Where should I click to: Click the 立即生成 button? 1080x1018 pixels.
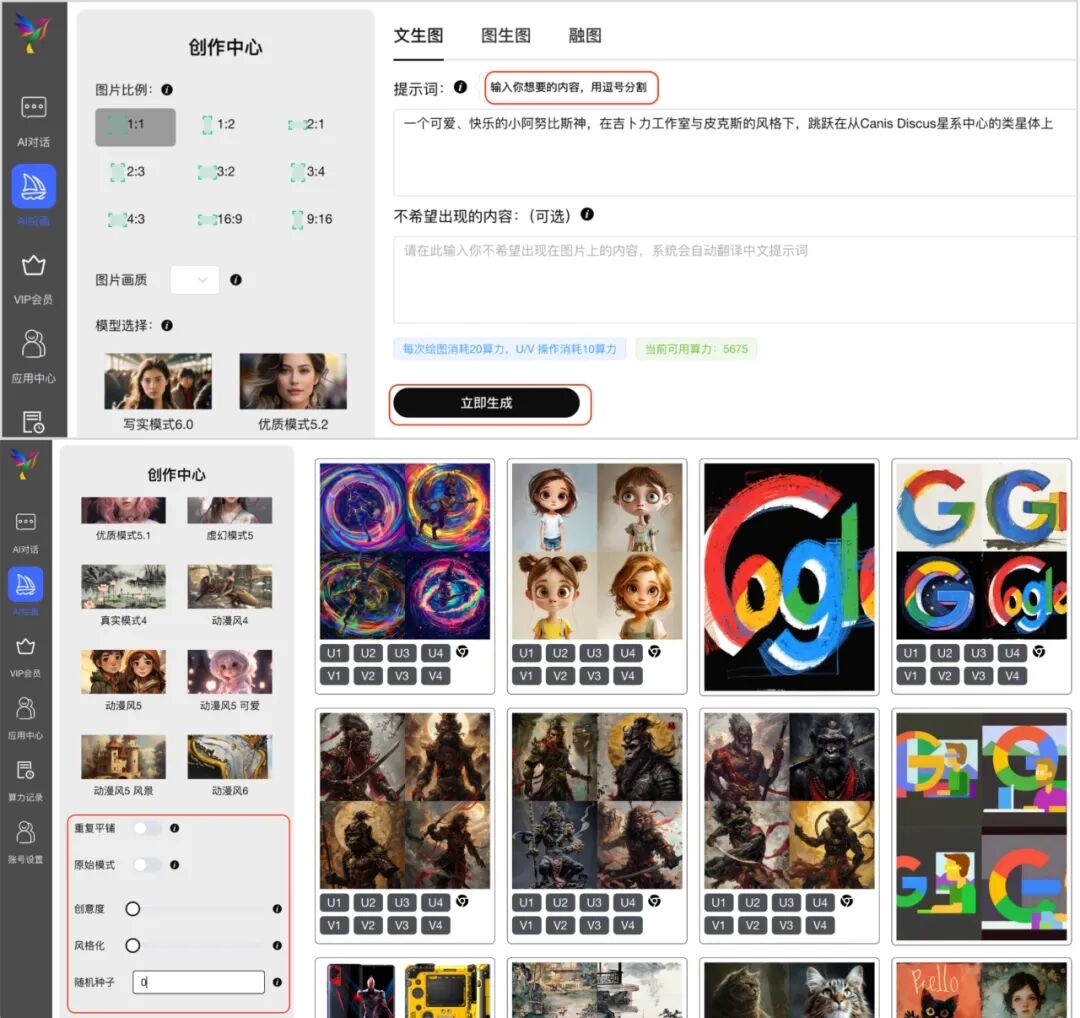[x=489, y=402]
